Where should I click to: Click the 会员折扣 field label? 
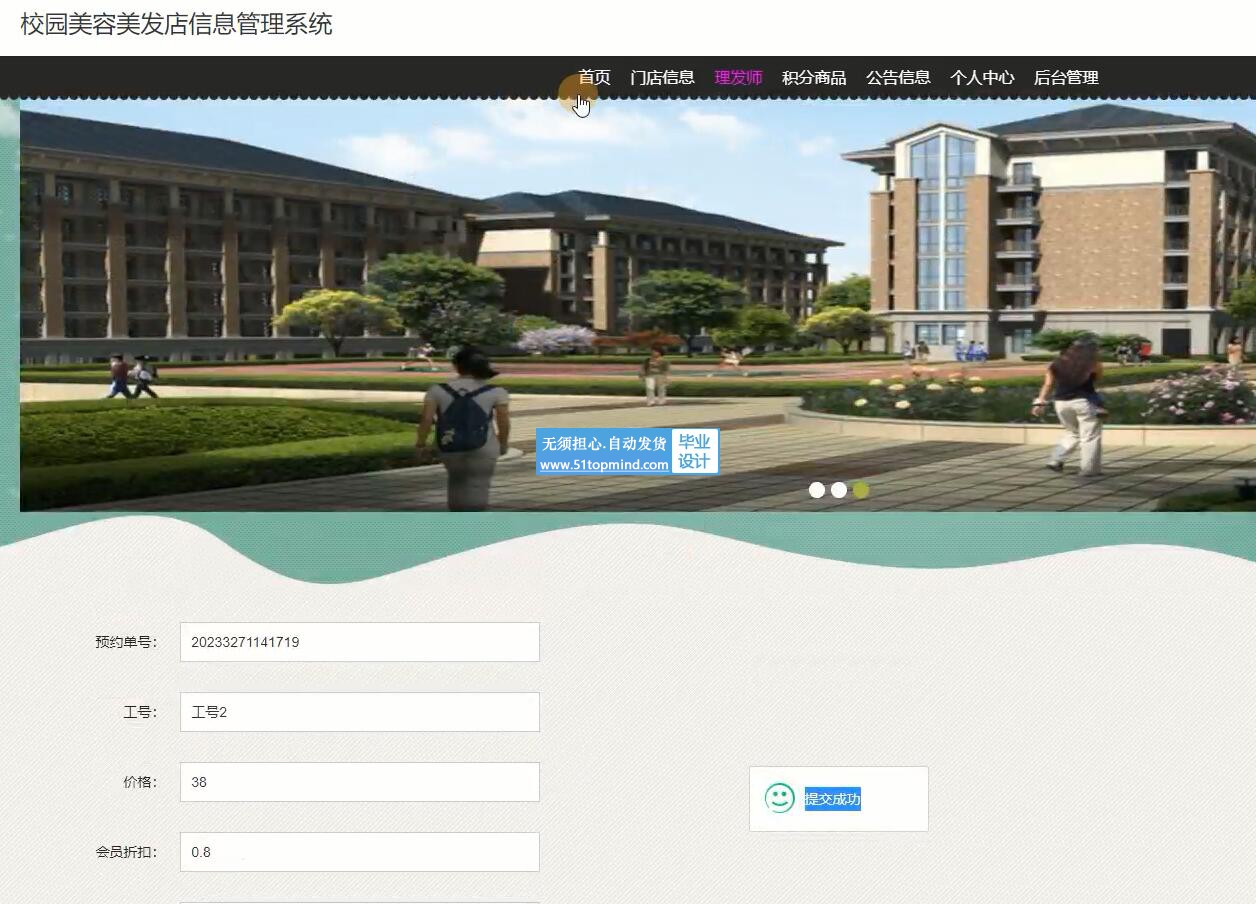(x=126, y=852)
